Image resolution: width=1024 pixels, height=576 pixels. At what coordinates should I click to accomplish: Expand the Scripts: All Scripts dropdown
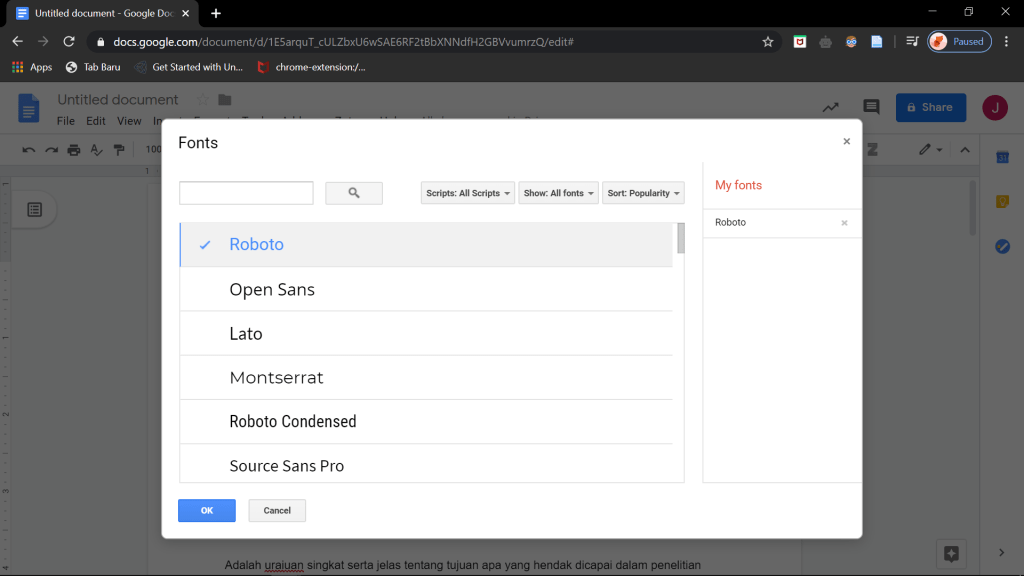tap(468, 193)
